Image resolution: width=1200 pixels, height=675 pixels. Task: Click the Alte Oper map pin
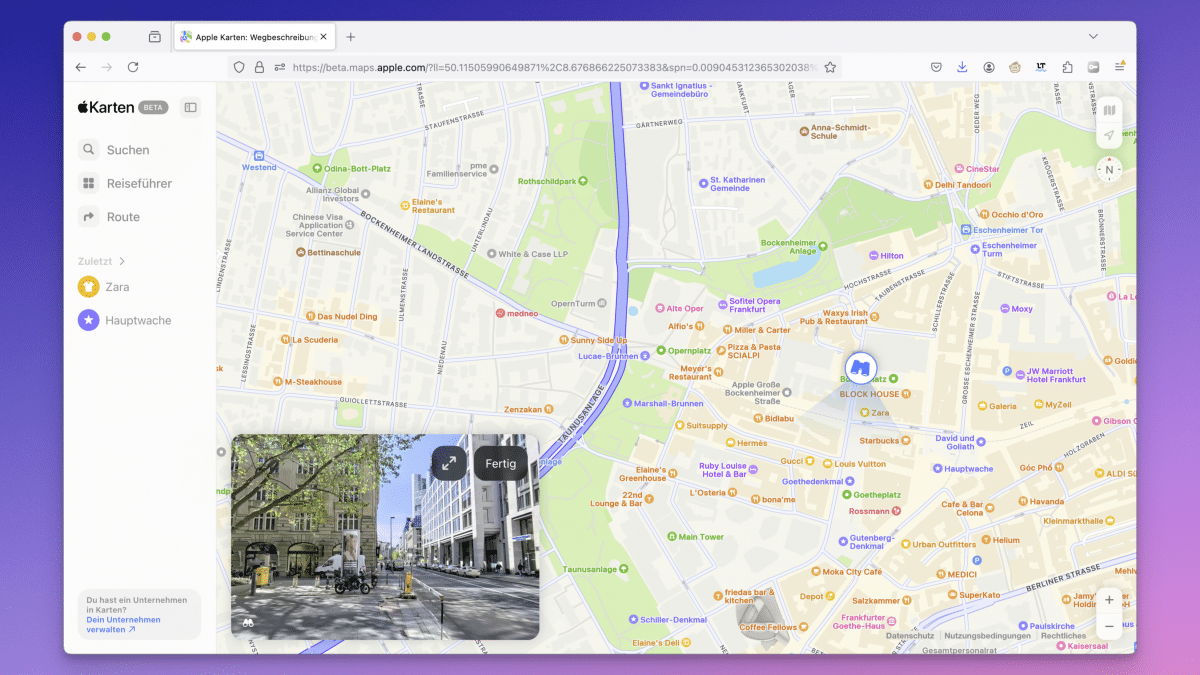[x=659, y=309]
